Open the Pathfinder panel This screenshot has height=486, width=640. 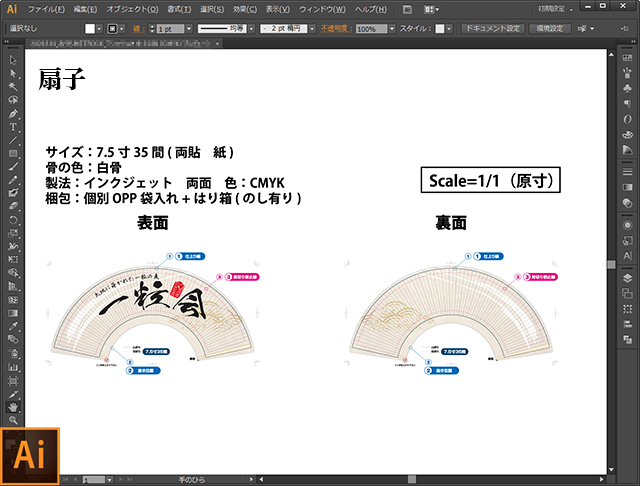627,340
